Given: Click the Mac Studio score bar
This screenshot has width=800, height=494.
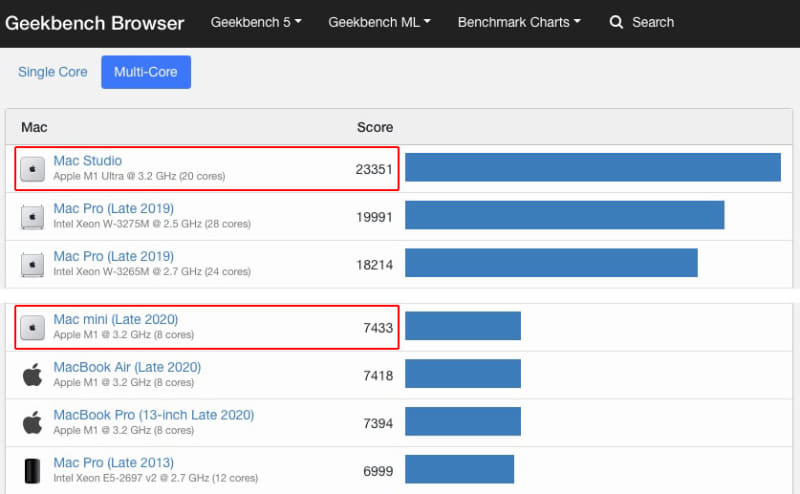Looking at the screenshot, I should [593, 167].
